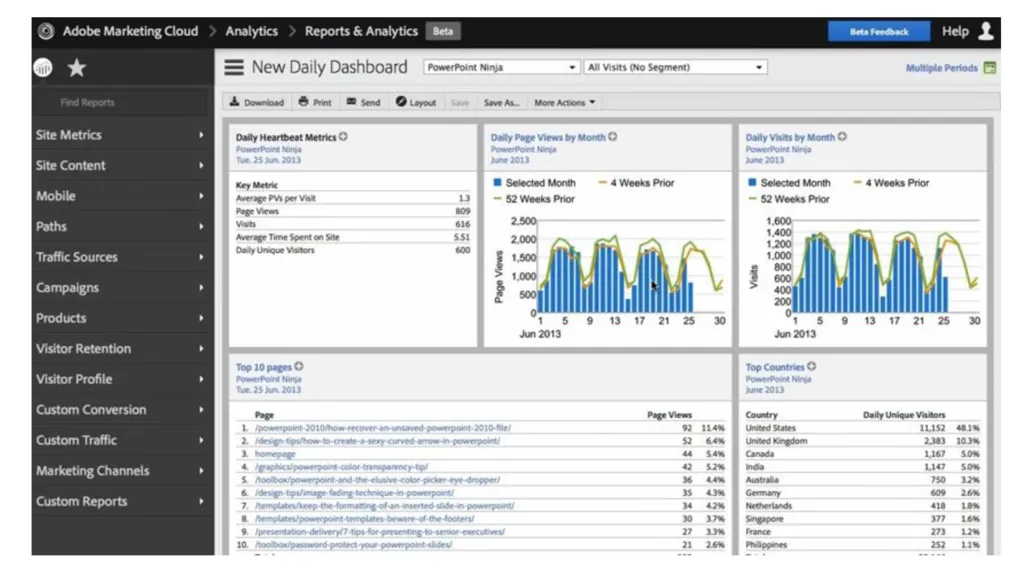Open the Layout editor
The width and height of the screenshot is (1024, 574).
point(416,103)
